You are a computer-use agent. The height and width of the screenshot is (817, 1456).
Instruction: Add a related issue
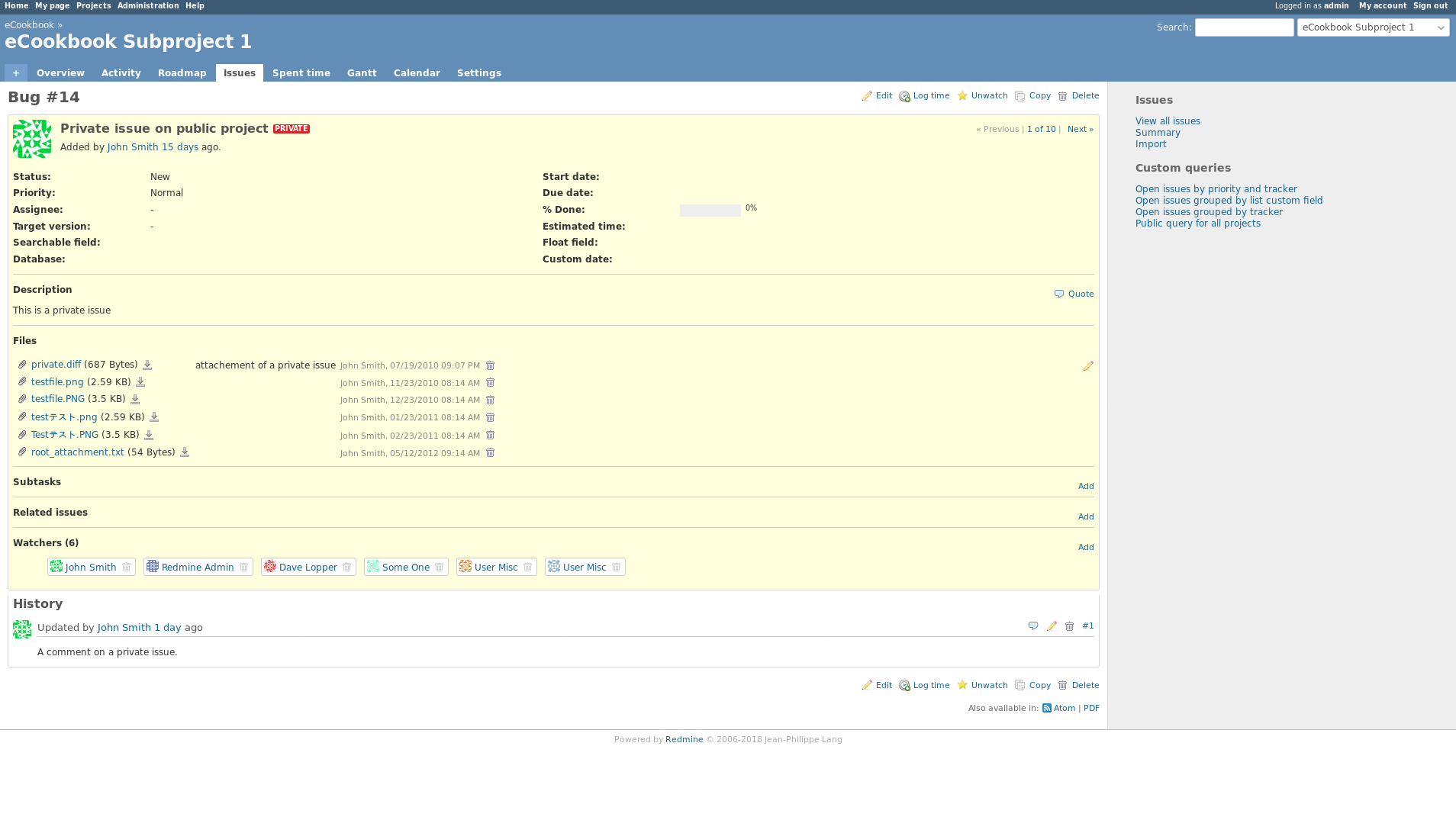tap(1086, 517)
